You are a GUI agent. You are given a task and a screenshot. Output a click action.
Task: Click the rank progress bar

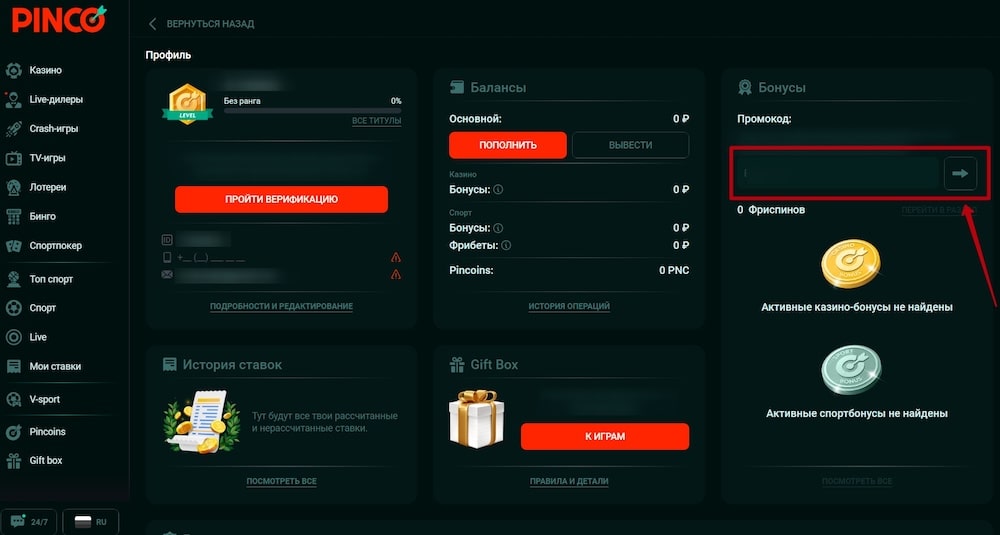click(312, 111)
